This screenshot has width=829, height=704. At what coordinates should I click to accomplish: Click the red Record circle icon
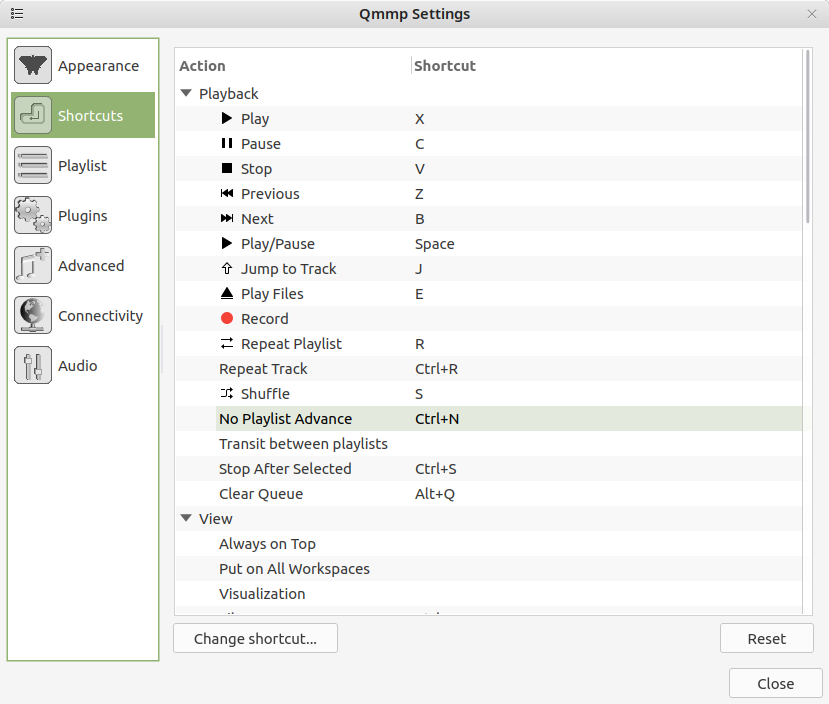[x=227, y=318]
